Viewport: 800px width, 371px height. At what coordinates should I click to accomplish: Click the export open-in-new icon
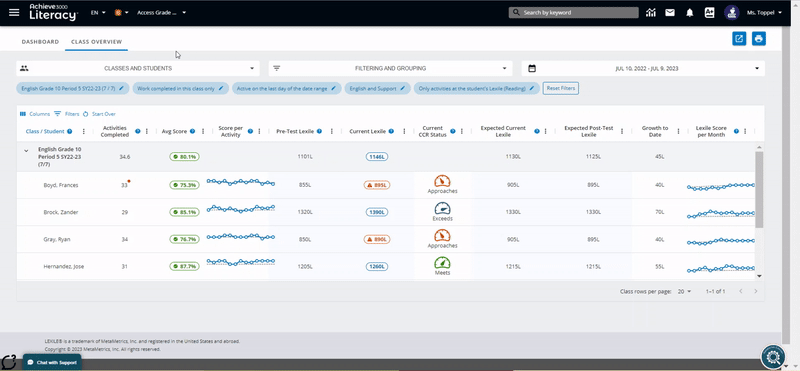pos(739,39)
